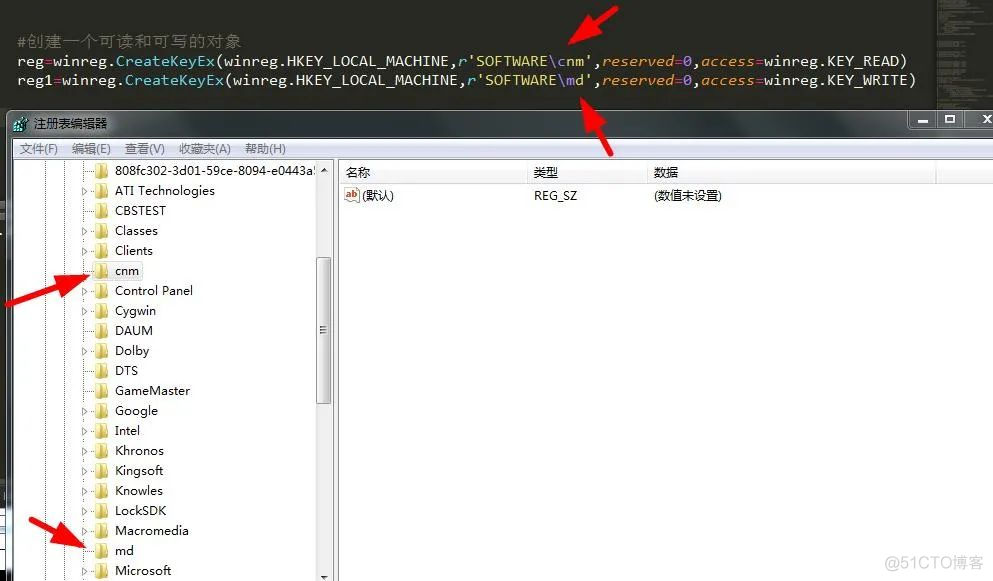Click the Registry Editor icon in the title bar

click(18, 122)
